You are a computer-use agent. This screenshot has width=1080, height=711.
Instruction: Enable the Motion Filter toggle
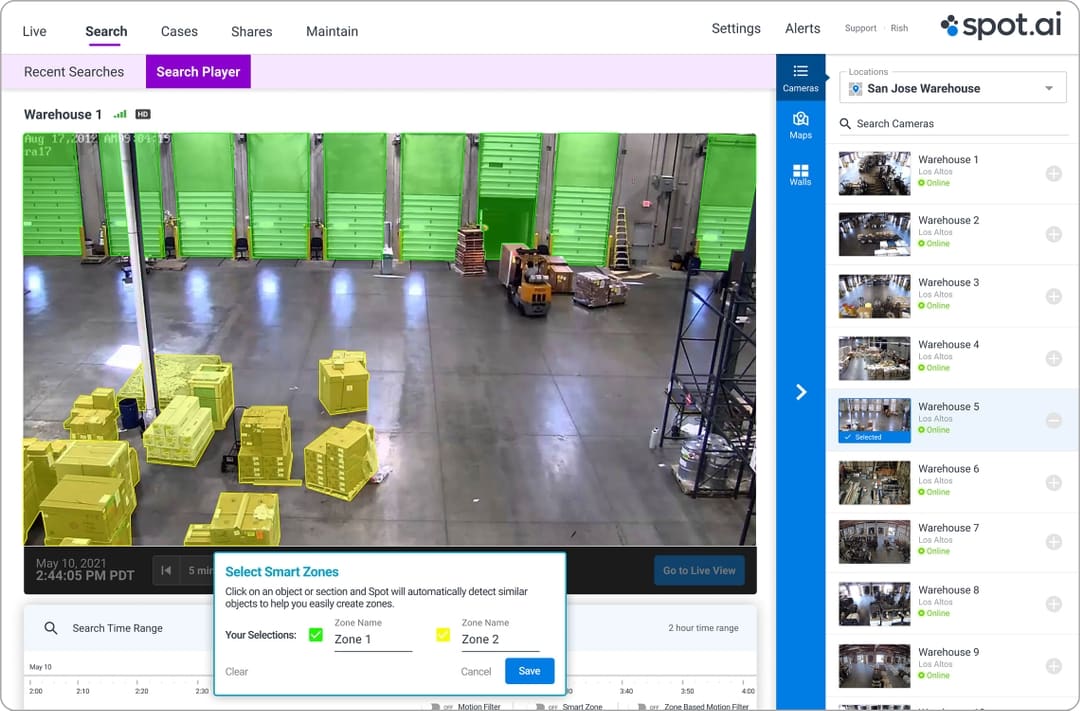point(437,704)
